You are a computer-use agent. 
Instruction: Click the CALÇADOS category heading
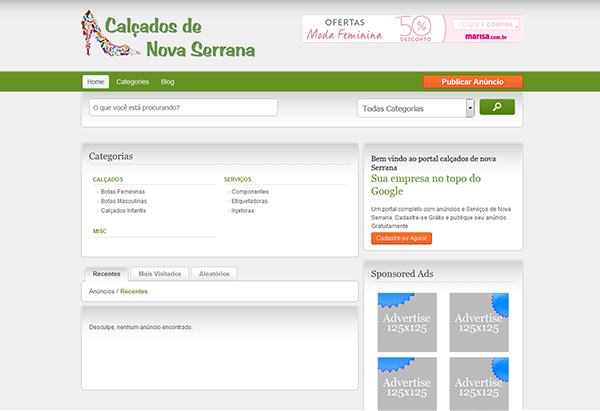click(108, 179)
